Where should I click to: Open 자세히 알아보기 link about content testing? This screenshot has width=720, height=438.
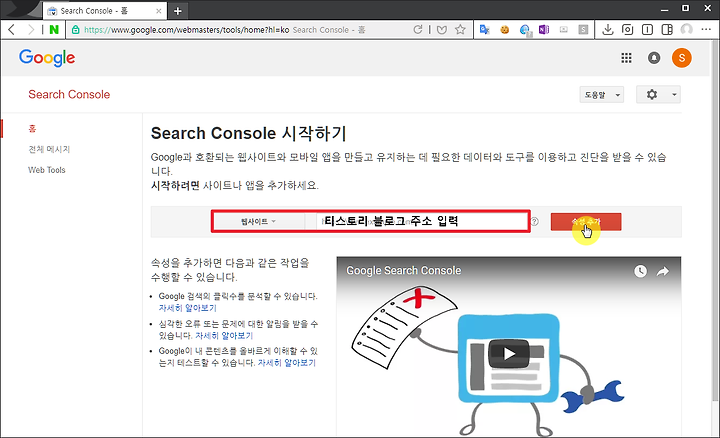click(x=287, y=363)
